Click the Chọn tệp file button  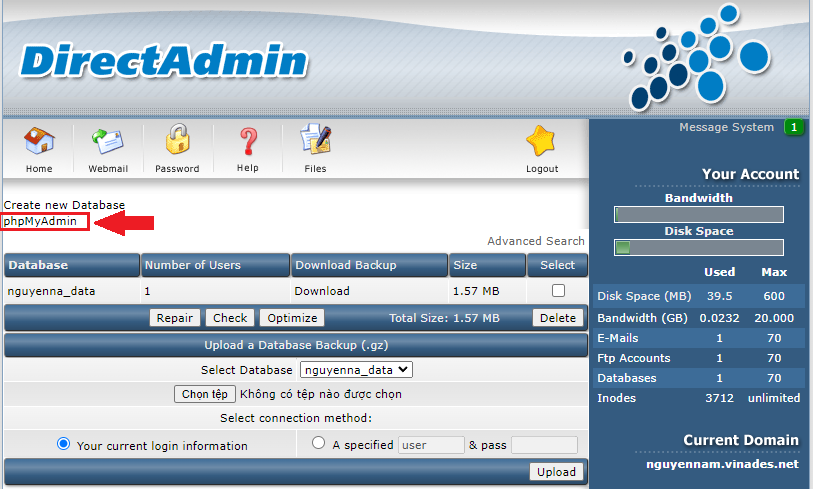pyautogui.click(x=205, y=394)
